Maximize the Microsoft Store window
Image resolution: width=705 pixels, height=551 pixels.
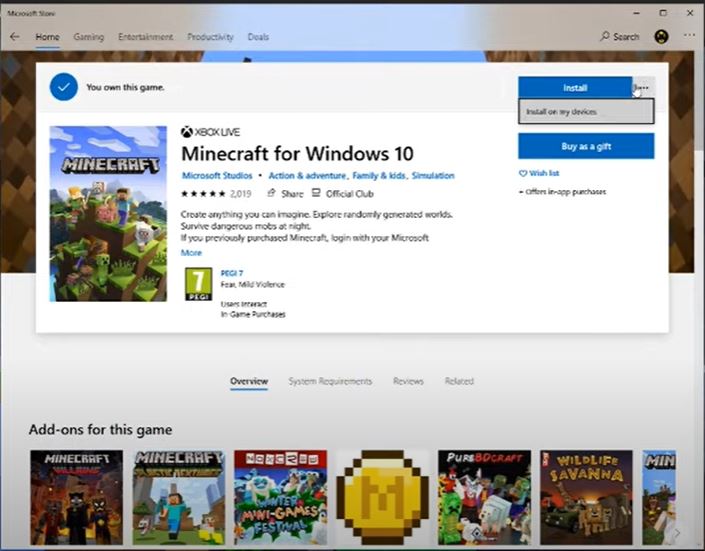[x=663, y=13]
